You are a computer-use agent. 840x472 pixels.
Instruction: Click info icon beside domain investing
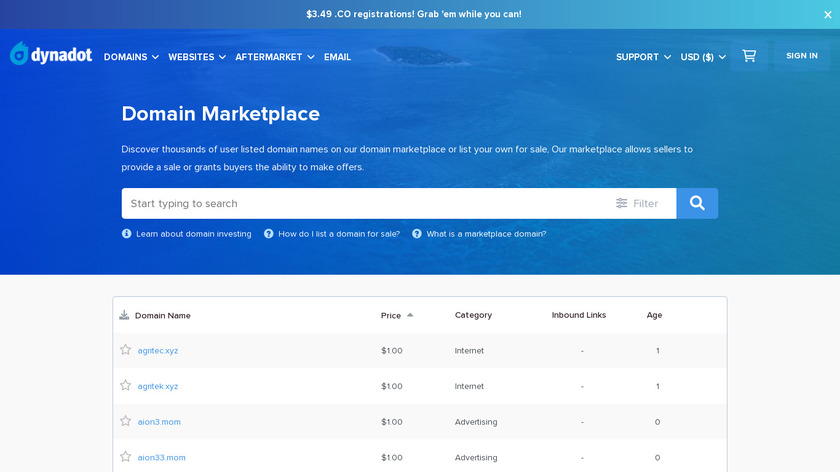127,234
